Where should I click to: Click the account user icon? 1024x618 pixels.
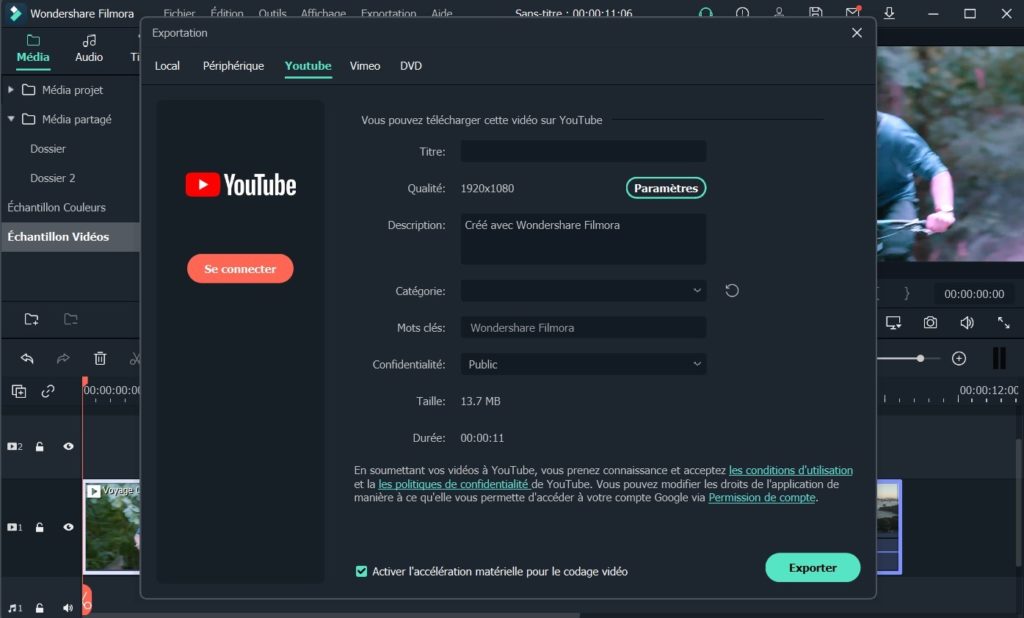click(779, 12)
